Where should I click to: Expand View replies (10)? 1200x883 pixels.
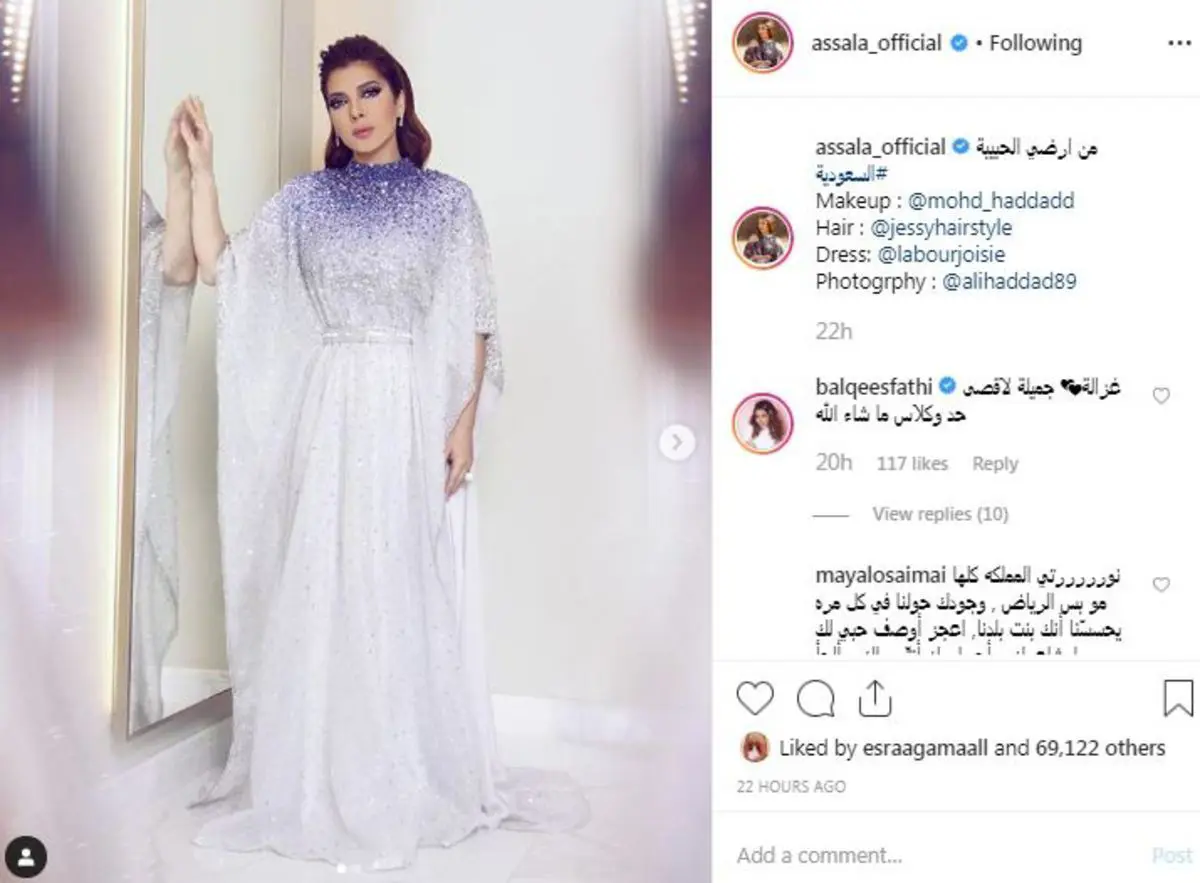(x=940, y=514)
